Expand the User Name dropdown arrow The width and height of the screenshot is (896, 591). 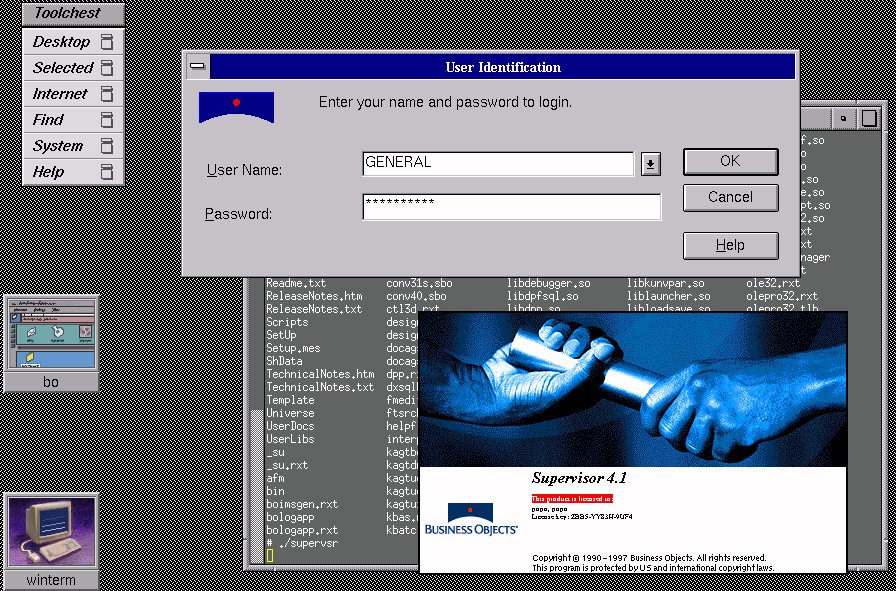650,164
